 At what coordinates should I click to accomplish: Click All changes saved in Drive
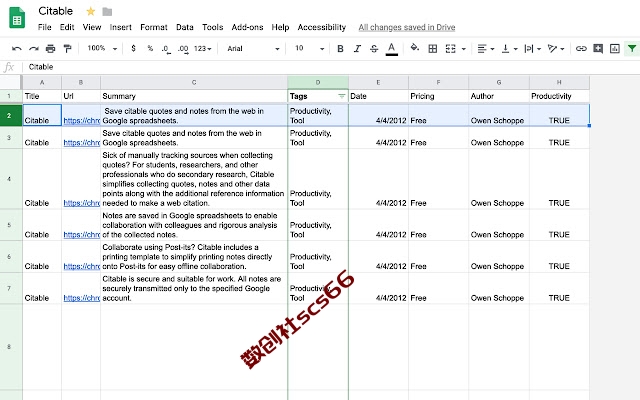coord(407,27)
